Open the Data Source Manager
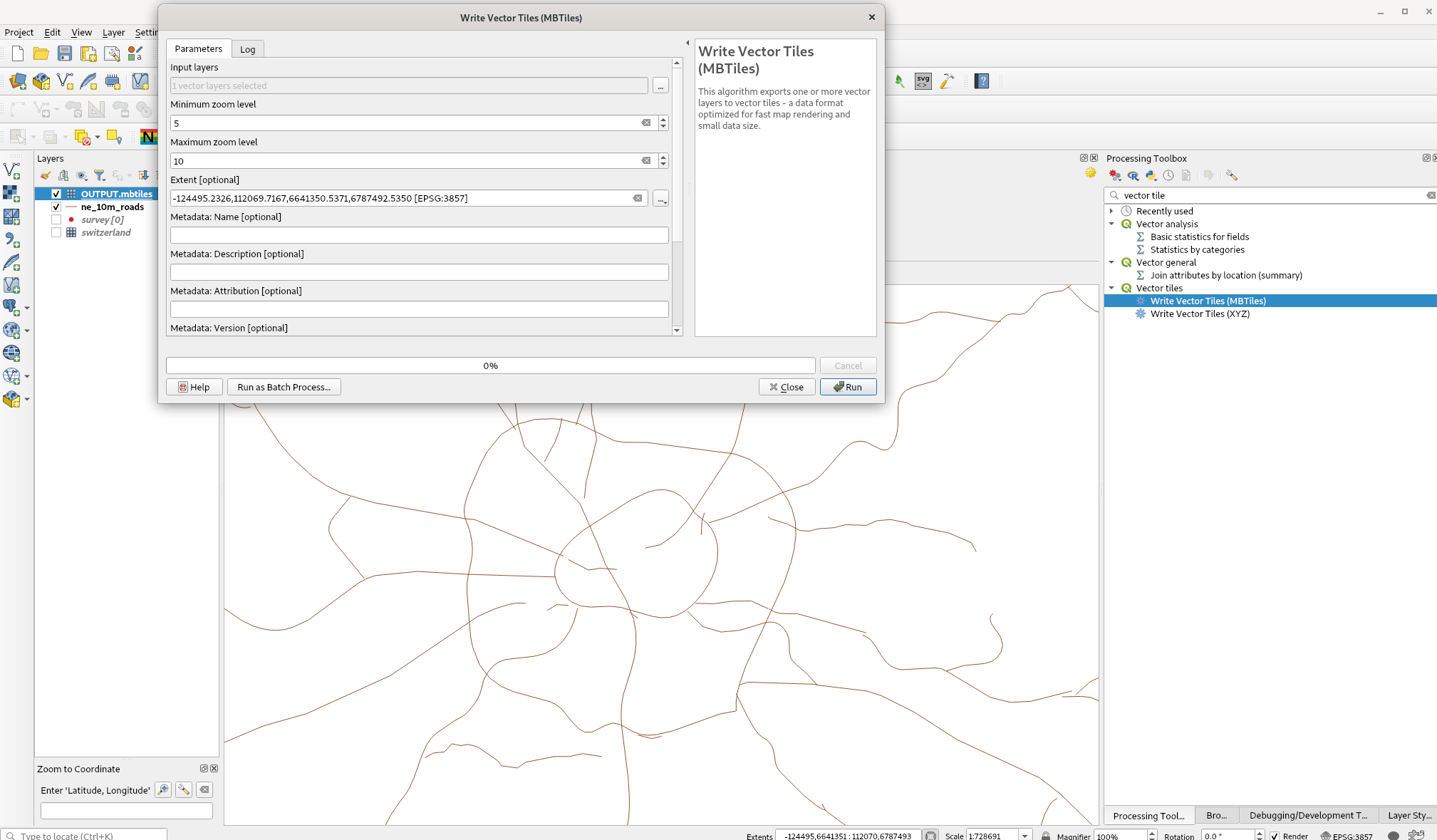The image size is (1437, 840). pyautogui.click(x=16, y=81)
